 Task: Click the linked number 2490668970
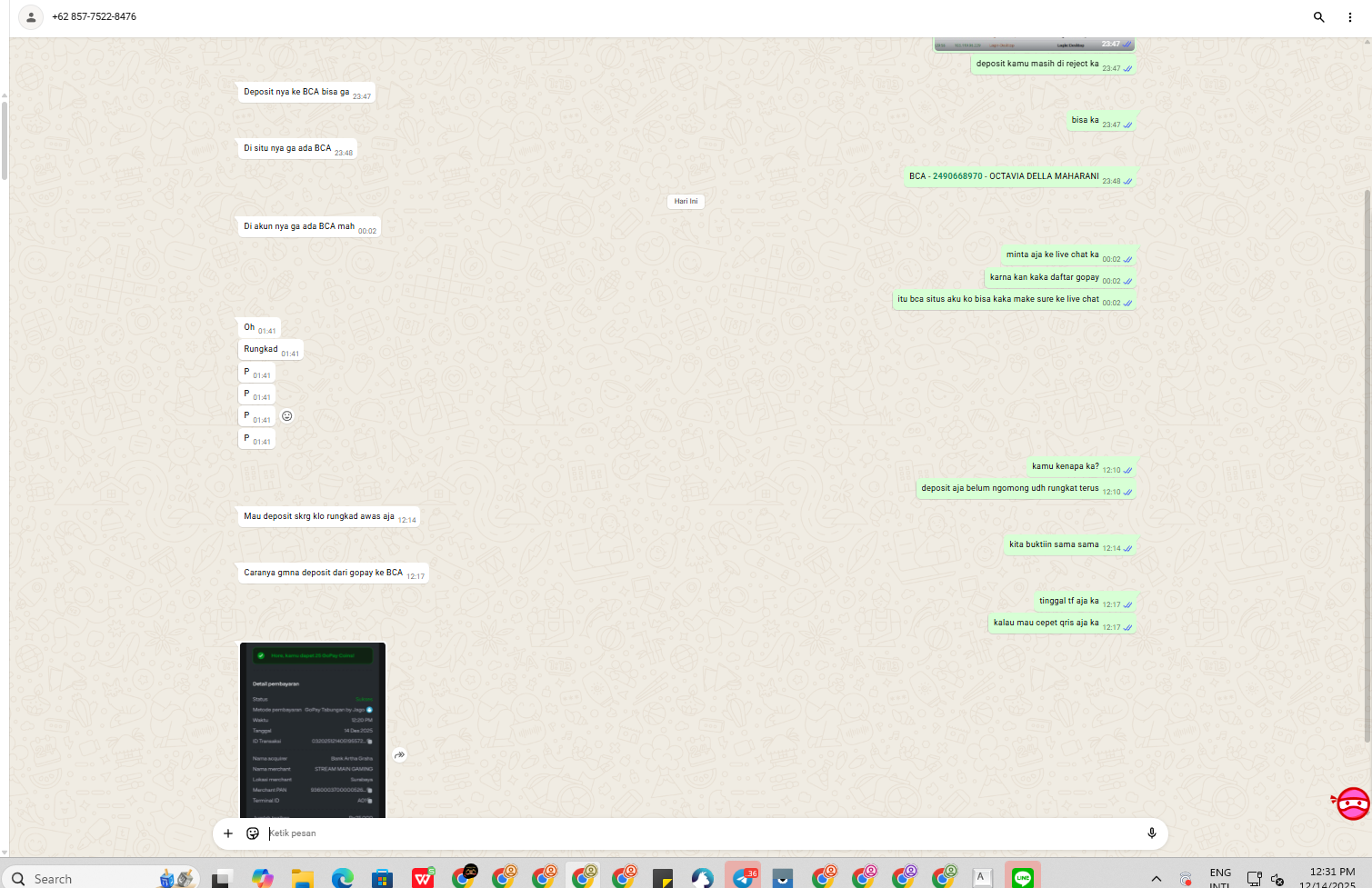[957, 176]
